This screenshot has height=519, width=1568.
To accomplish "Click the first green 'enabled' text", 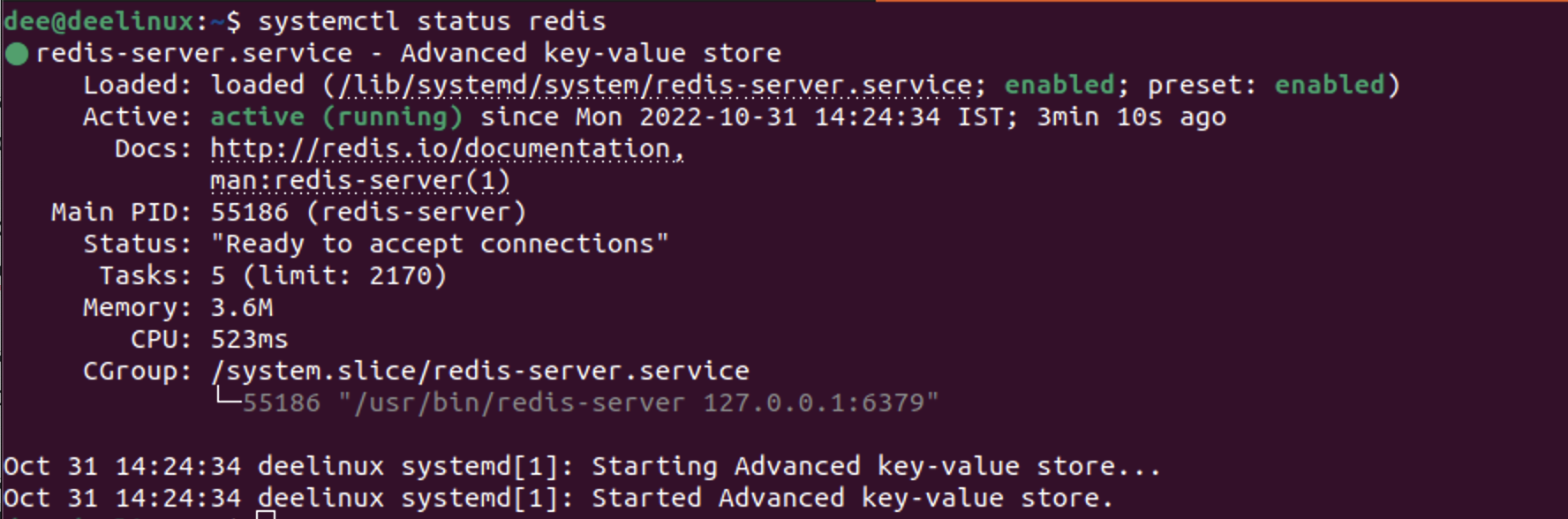I will pos(1059,85).
